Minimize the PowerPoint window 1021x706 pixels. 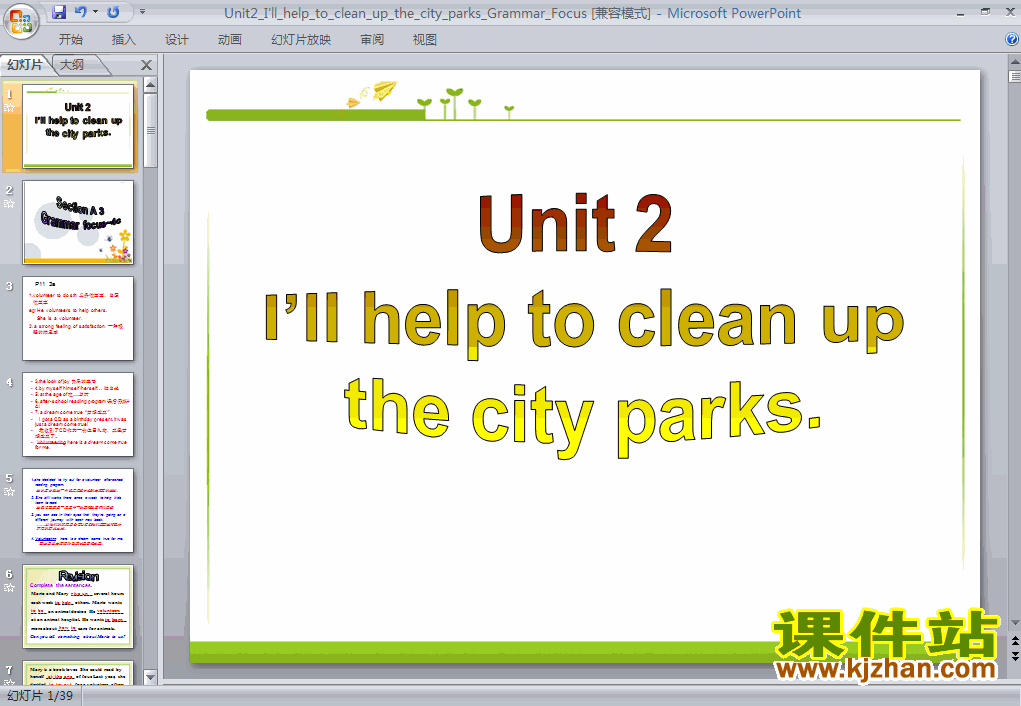961,12
